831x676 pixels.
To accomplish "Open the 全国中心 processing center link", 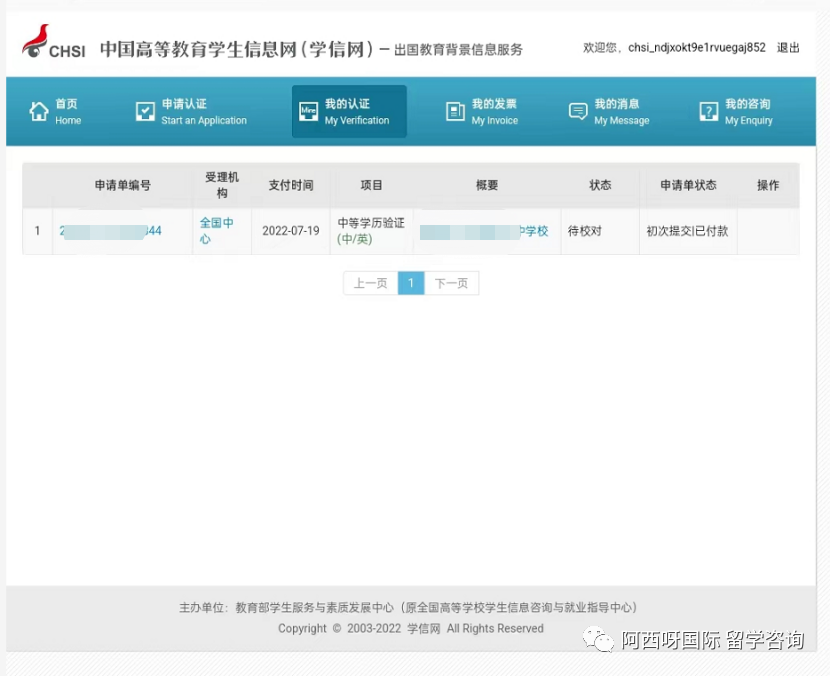I will click(218, 229).
